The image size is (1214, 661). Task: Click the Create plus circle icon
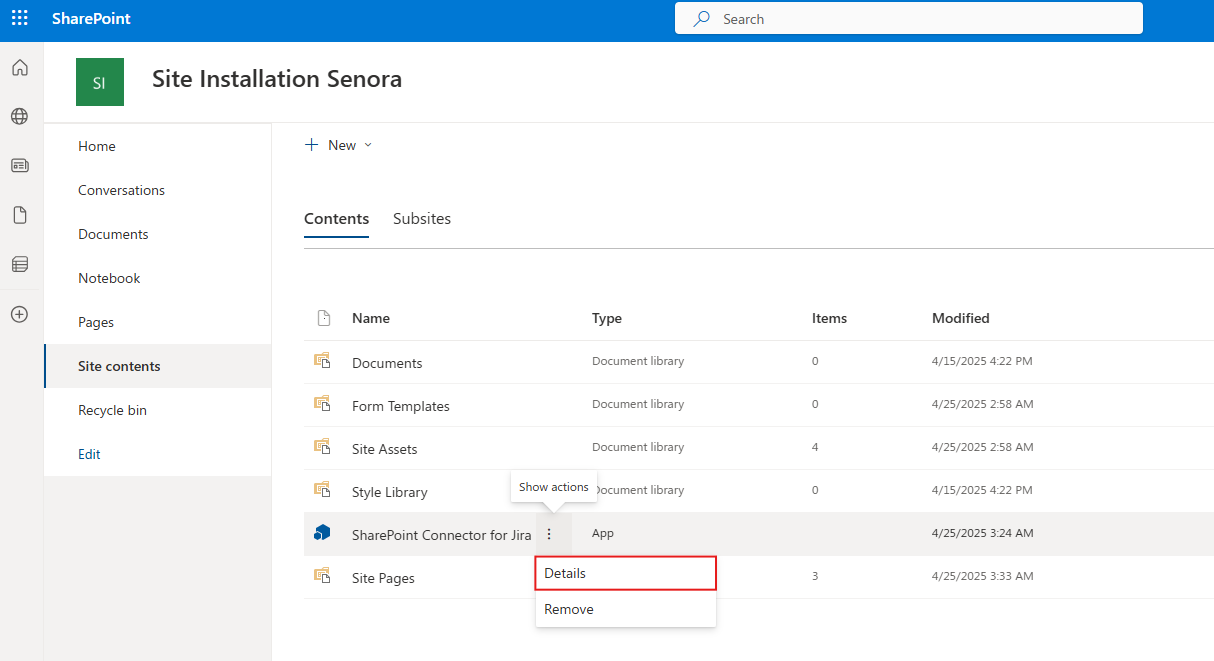point(20,314)
